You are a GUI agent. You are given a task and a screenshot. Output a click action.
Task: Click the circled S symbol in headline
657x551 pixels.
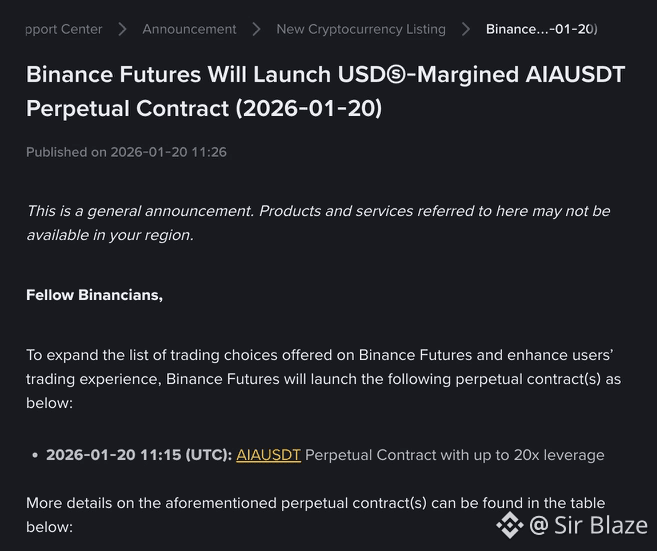396,75
